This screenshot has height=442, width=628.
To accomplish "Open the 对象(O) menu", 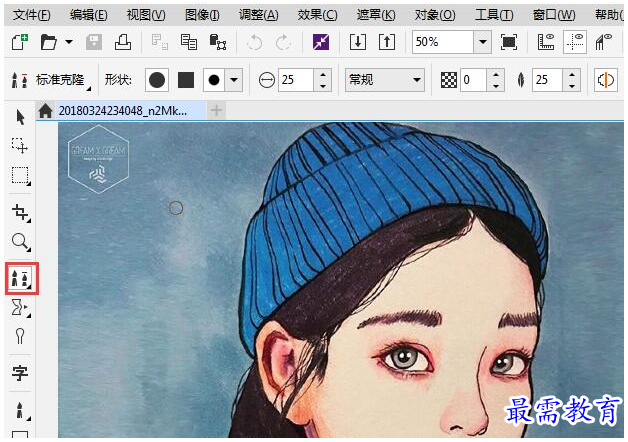I will click(435, 15).
